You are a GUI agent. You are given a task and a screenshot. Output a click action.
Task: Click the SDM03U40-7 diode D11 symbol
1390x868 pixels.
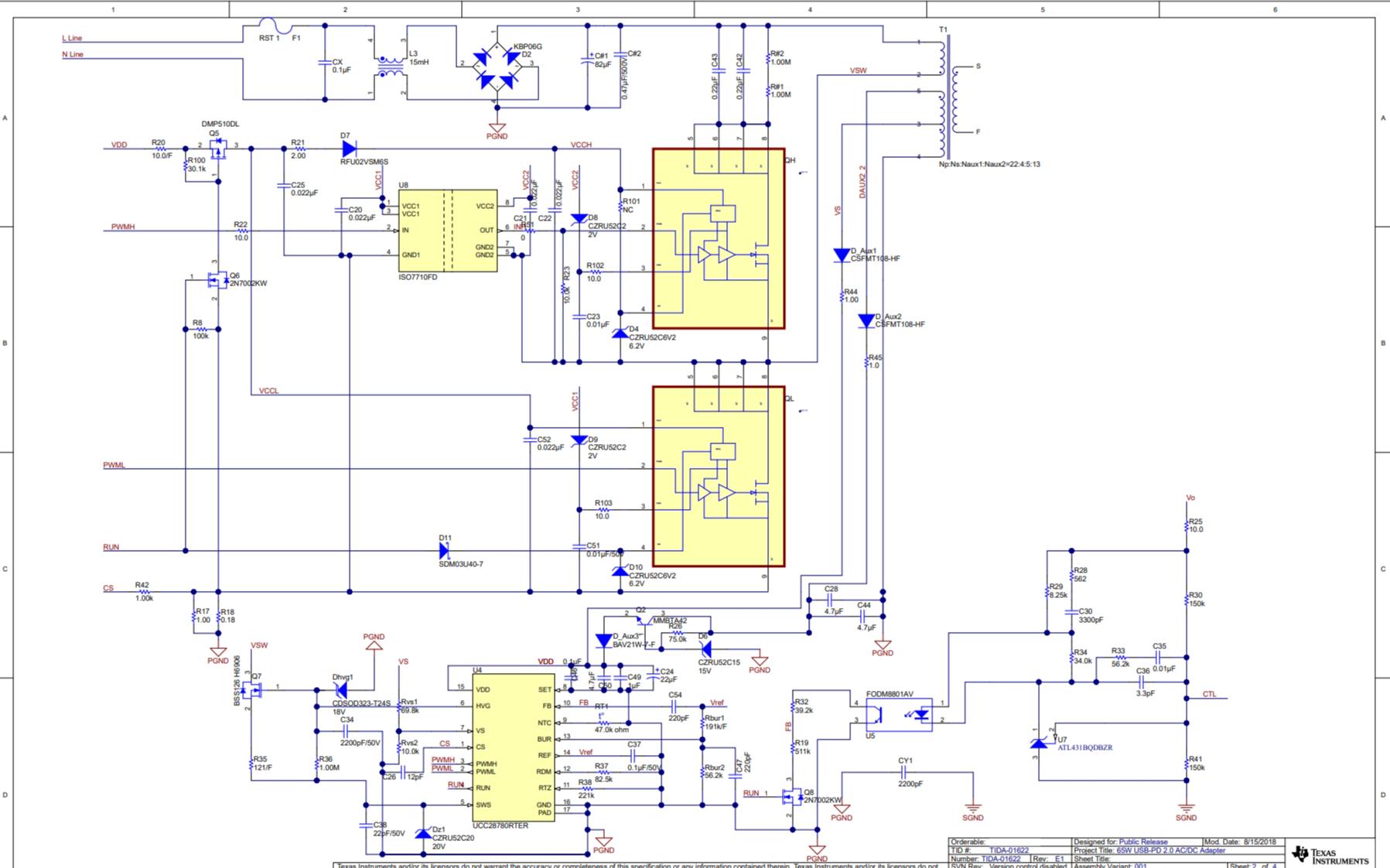pyautogui.click(x=444, y=551)
